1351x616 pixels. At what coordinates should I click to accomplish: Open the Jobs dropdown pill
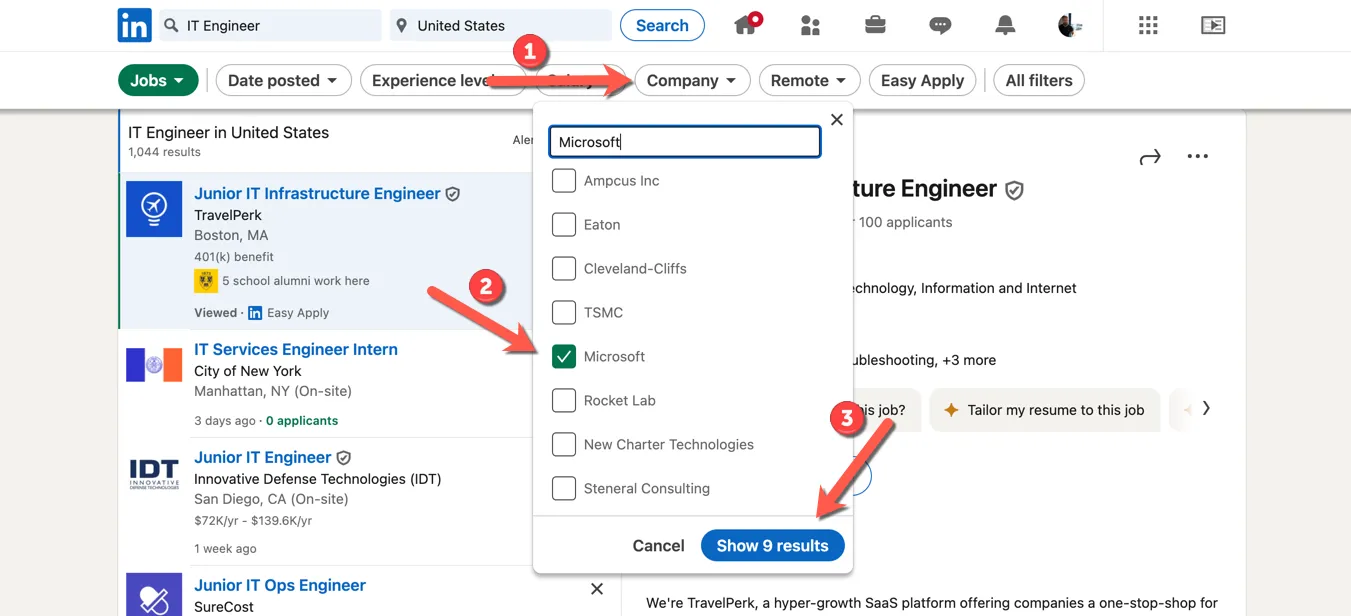tap(158, 80)
